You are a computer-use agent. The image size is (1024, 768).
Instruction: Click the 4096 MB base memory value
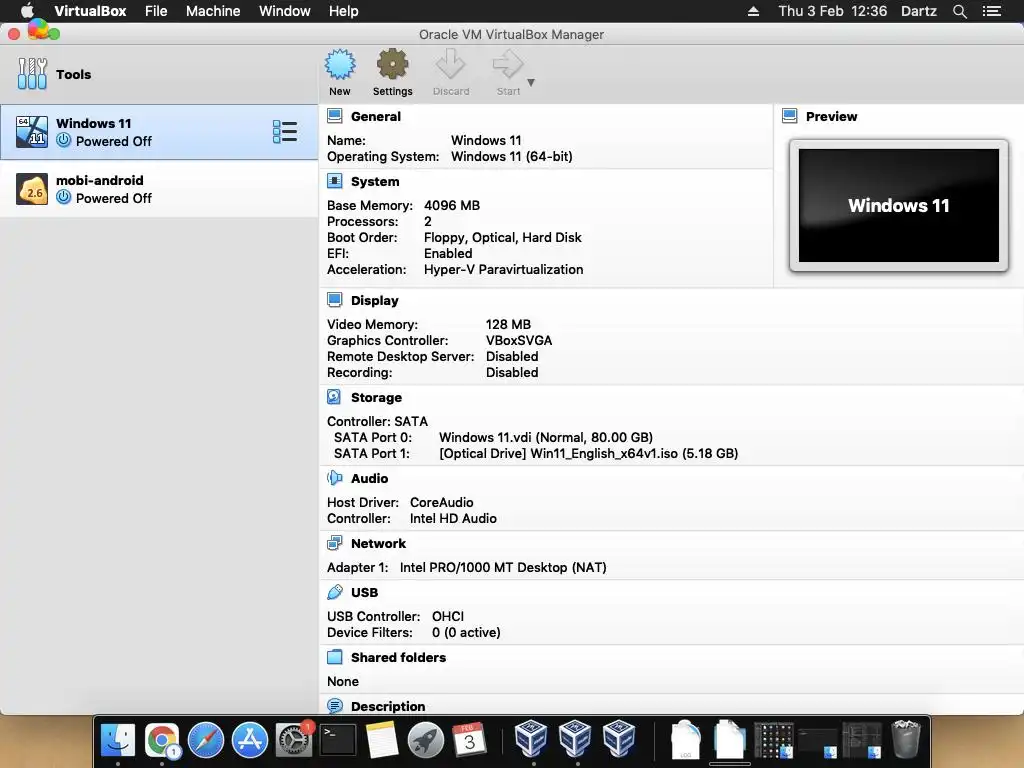452,205
